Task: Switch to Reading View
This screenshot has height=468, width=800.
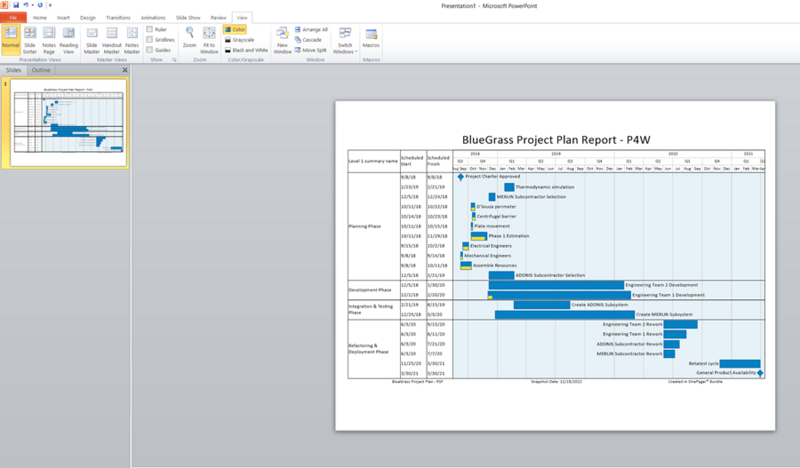Action: pyautogui.click(x=68, y=40)
